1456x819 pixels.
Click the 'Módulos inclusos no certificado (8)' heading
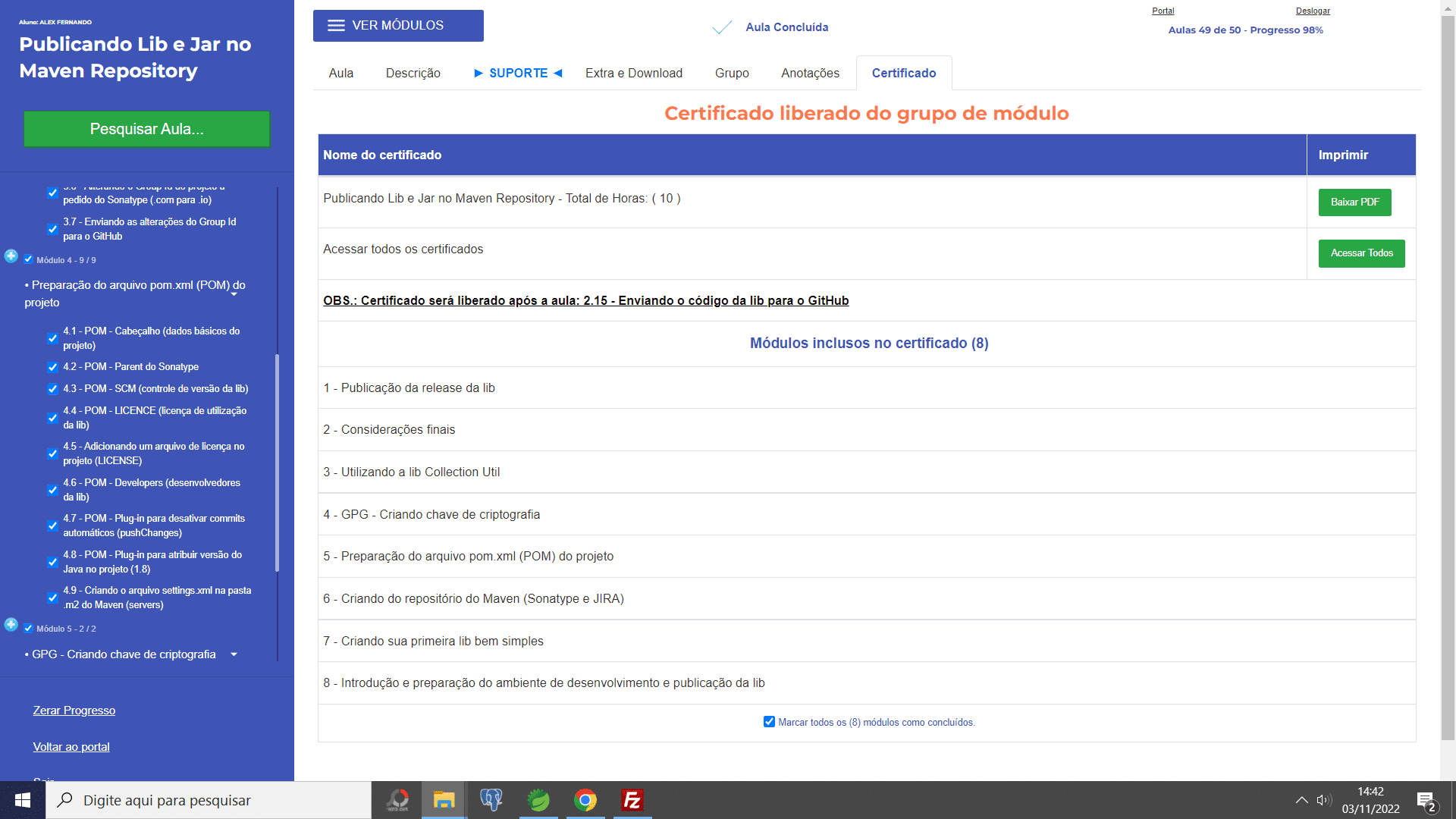click(x=869, y=344)
